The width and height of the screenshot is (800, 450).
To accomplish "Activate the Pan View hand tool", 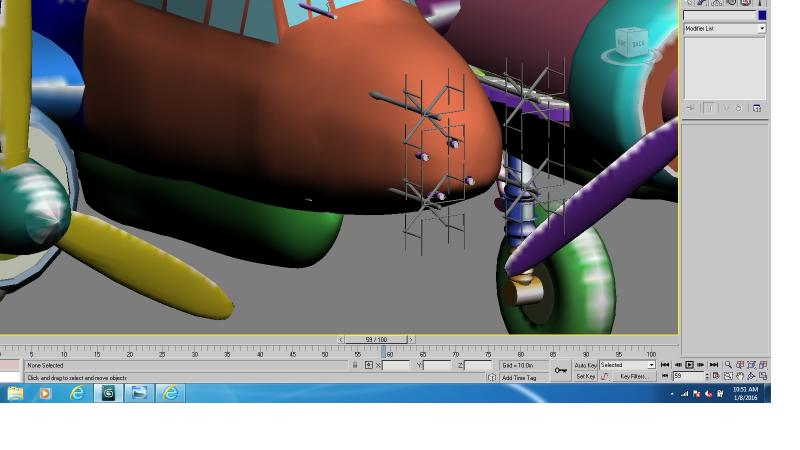I will [x=740, y=376].
